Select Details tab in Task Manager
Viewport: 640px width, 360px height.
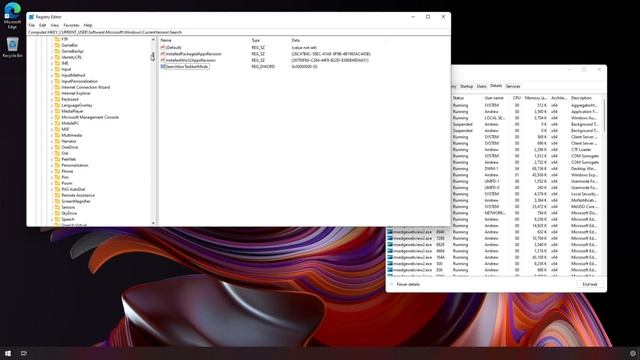pos(496,86)
